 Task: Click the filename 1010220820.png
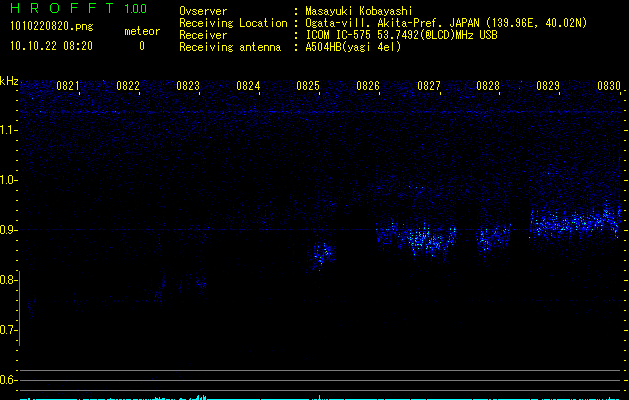(52, 27)
